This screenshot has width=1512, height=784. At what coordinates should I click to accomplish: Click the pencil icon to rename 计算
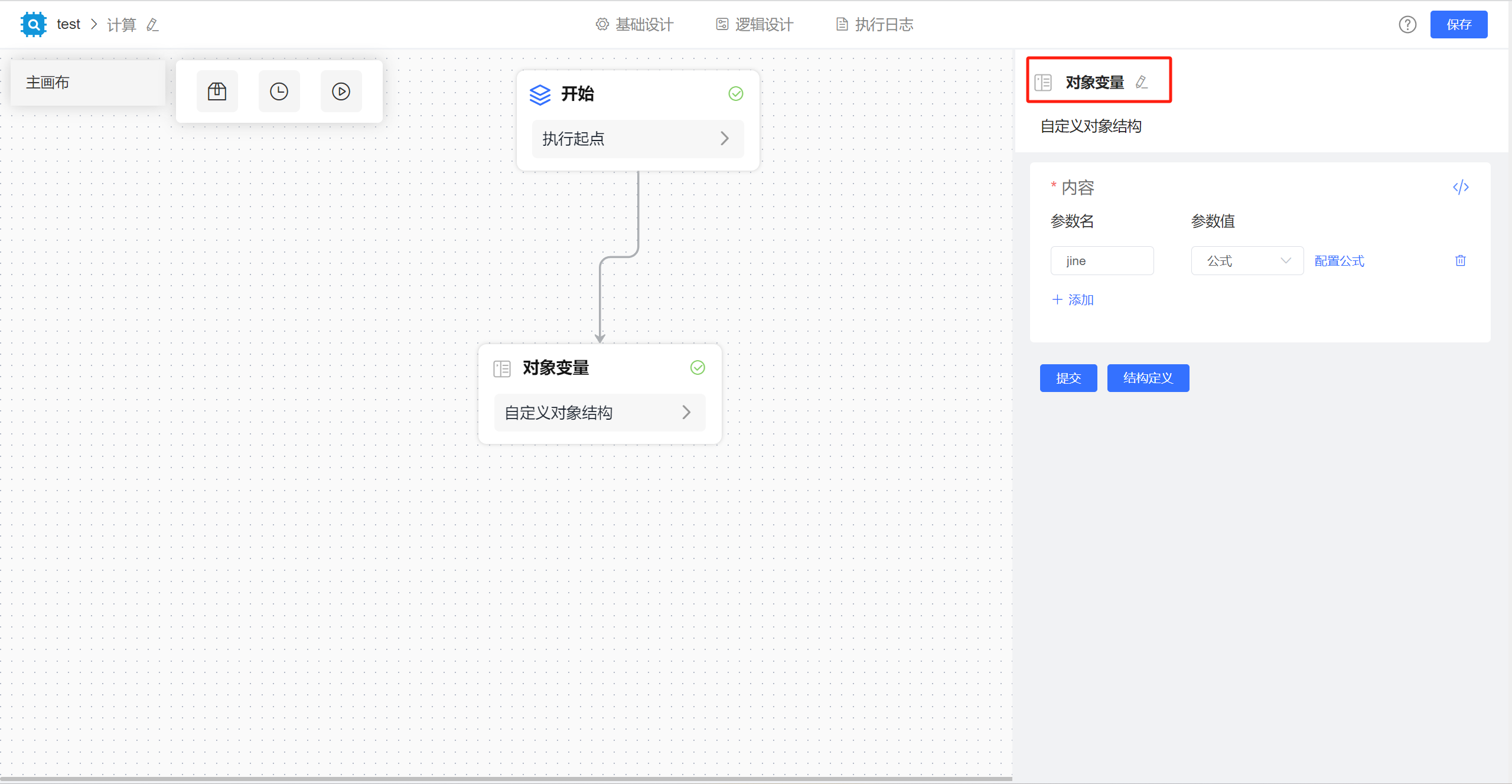152,25
